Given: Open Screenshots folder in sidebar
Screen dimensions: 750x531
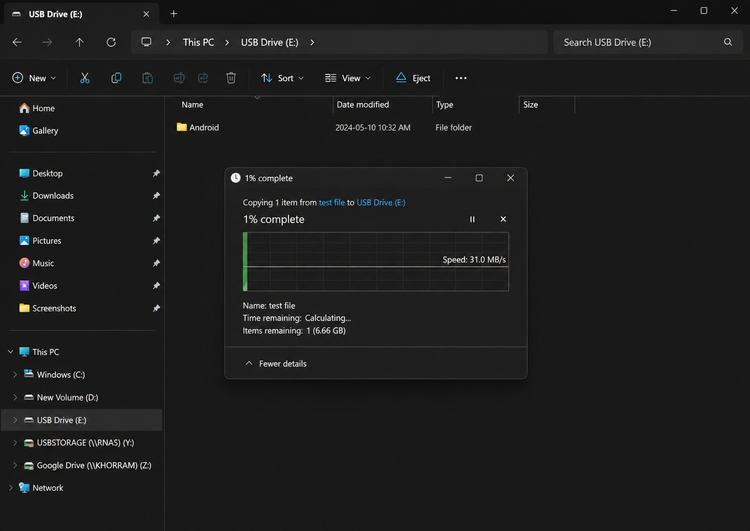Looking at the screenshot, I should [47, 308].
